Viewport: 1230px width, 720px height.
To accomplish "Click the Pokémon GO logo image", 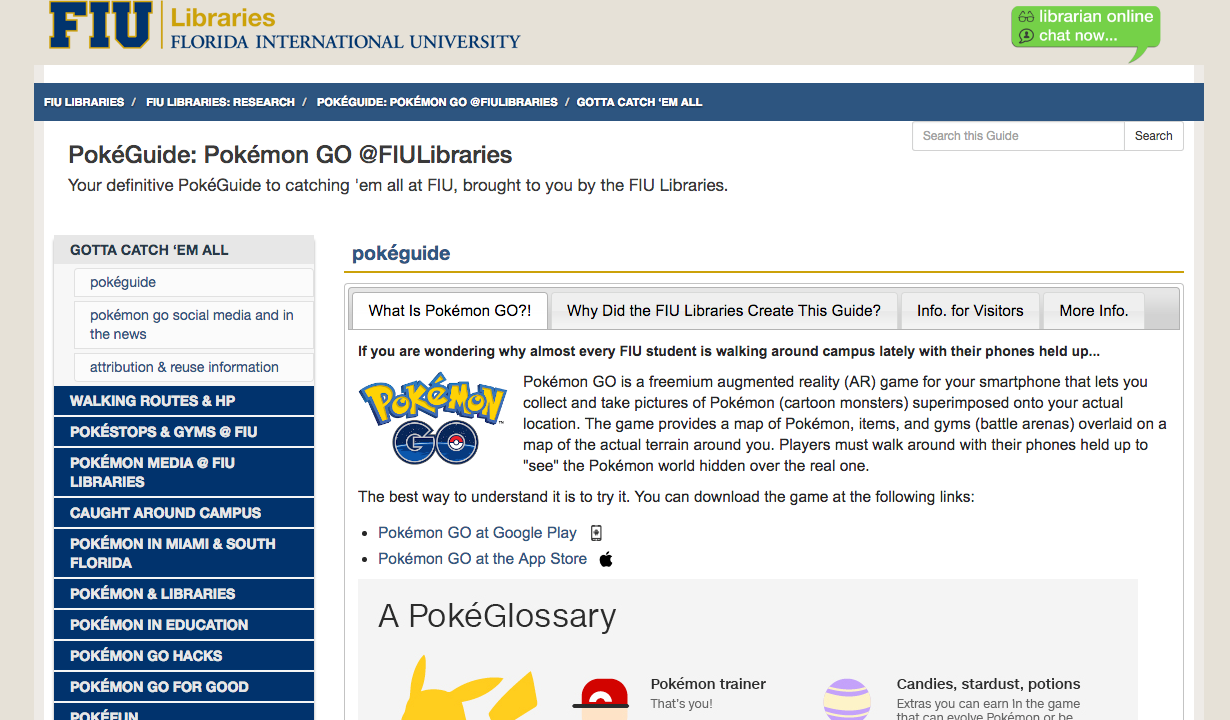I will coord(433,420).
